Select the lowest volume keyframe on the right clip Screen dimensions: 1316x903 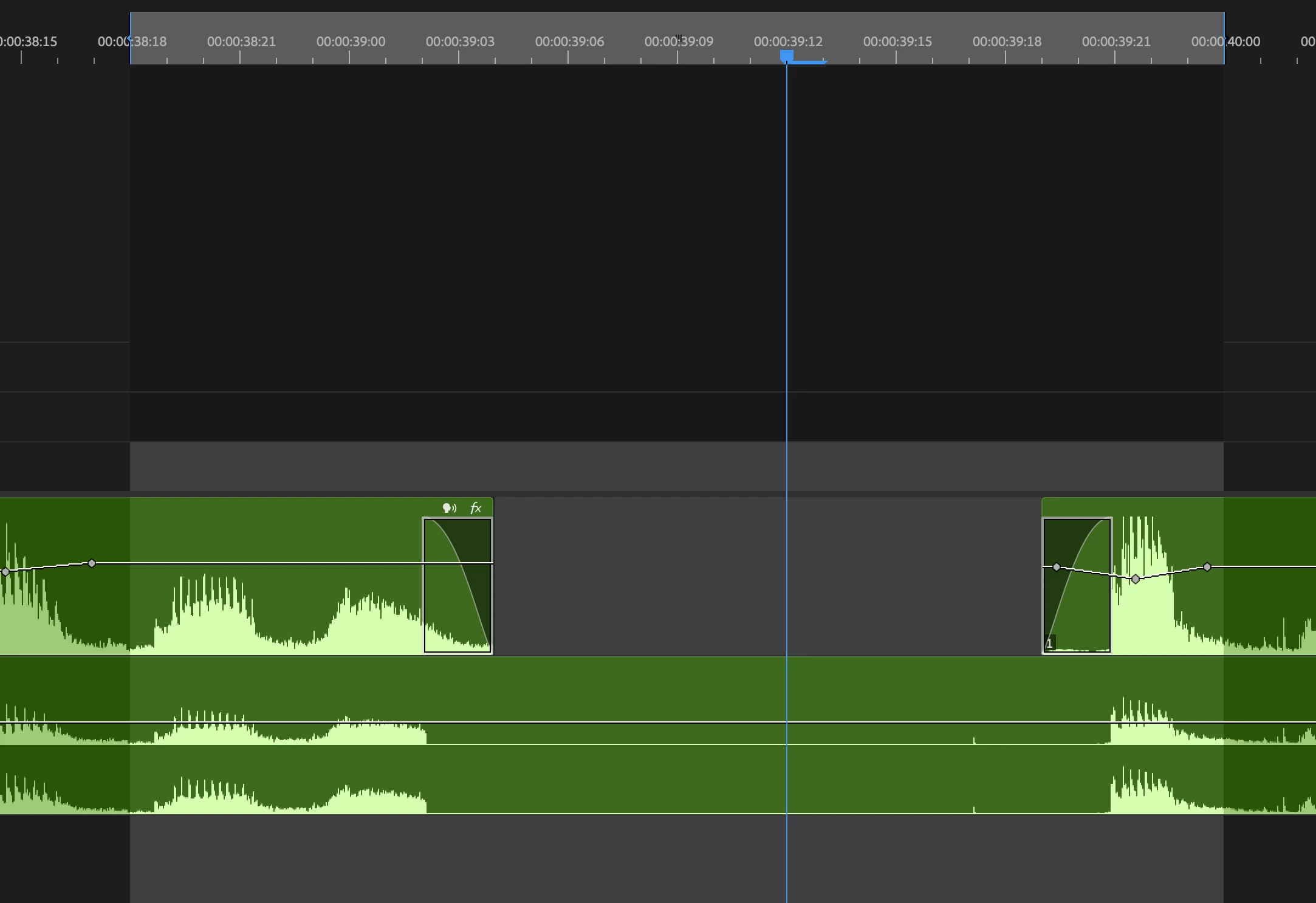click(x=1136, y=579)
